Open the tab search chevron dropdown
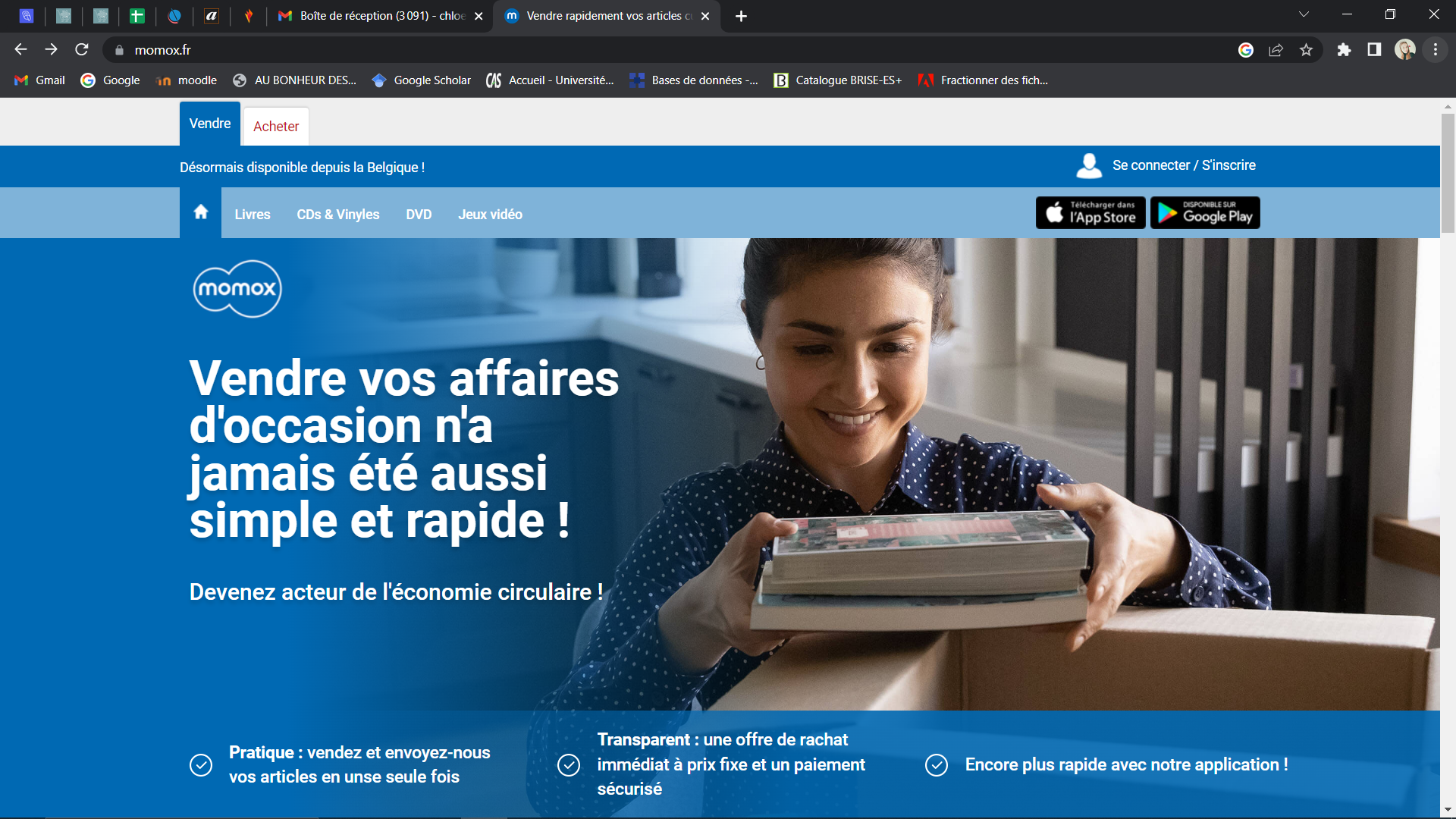 click(x=1303, y=14)
